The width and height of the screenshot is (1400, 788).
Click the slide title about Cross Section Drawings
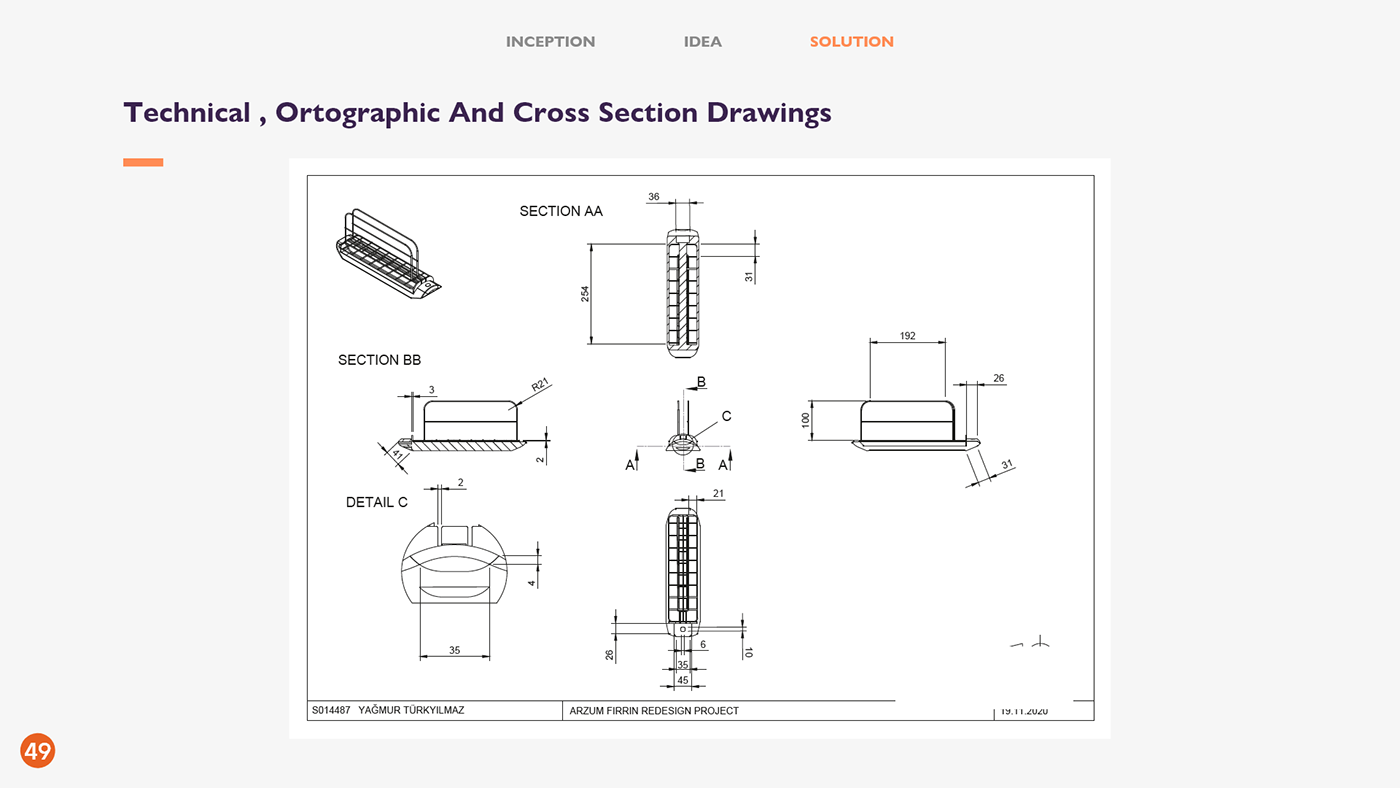coord(477,112)
